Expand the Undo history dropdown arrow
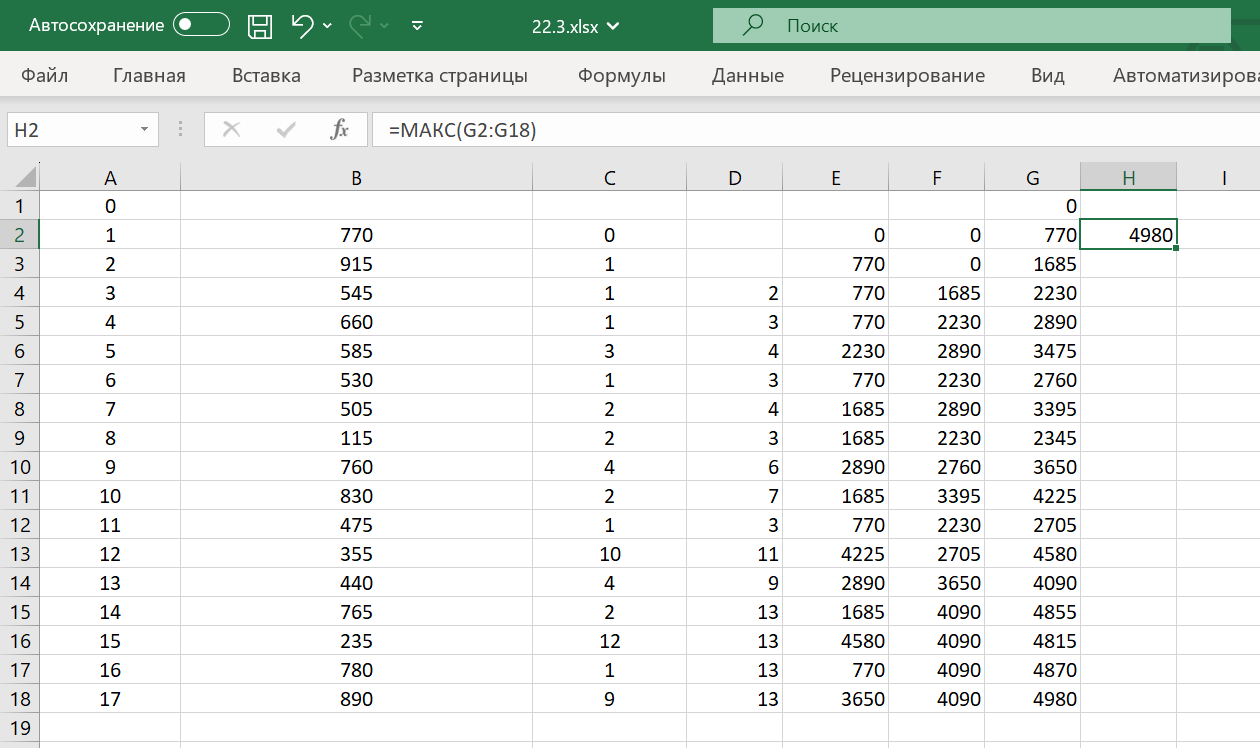The image size is (1260, 748). coord(328,26)
